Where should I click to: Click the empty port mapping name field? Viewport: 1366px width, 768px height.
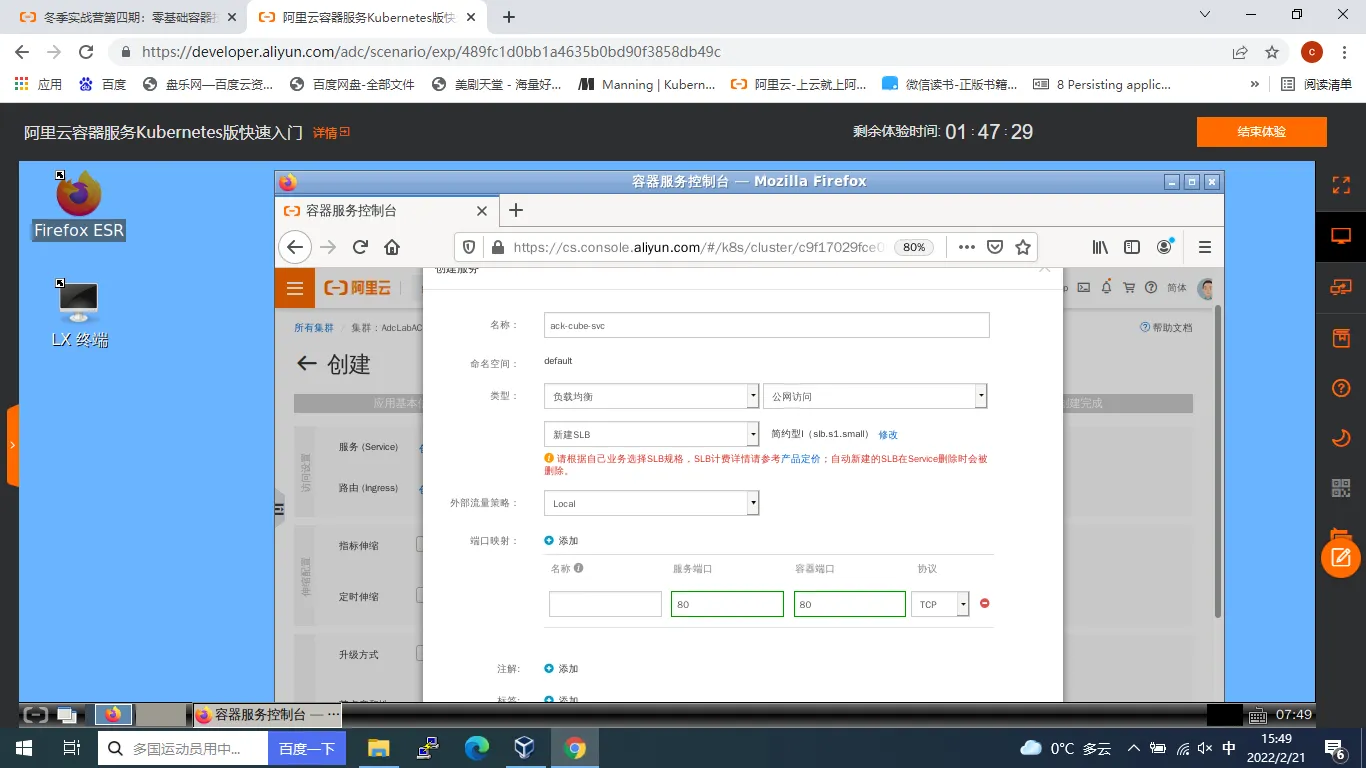[605, 604]
